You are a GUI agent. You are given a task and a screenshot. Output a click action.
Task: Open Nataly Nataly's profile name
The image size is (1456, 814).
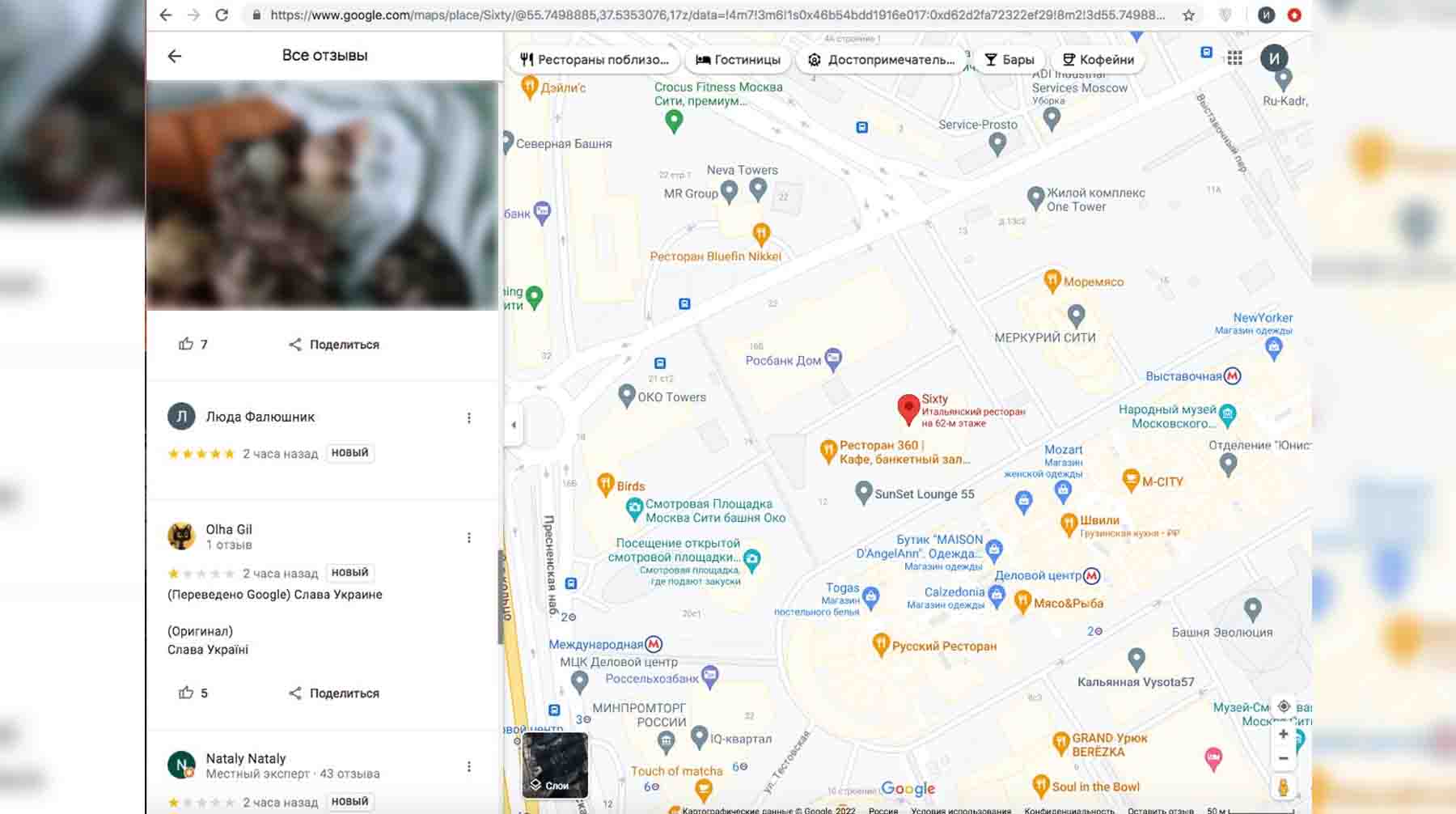click(x=246, y=758)
